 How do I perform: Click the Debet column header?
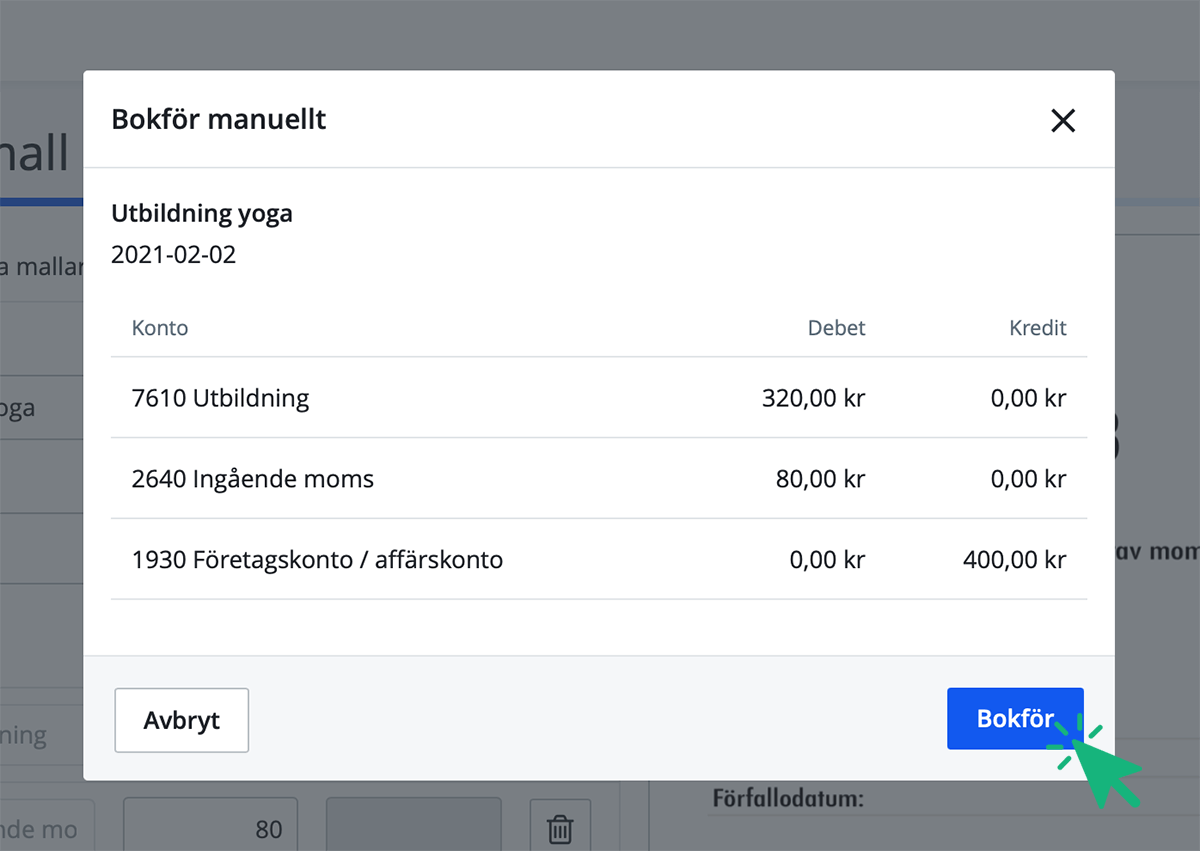click(x=836, y=327)
